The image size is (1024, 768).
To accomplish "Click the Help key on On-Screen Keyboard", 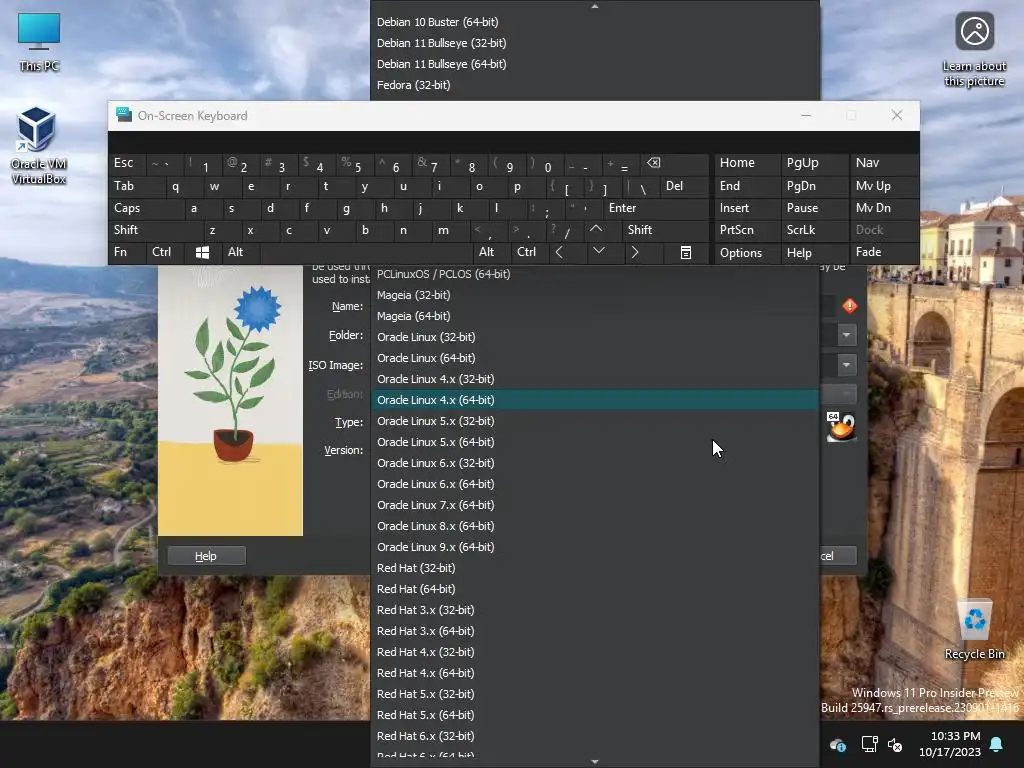I will click(x=814, y=253).
